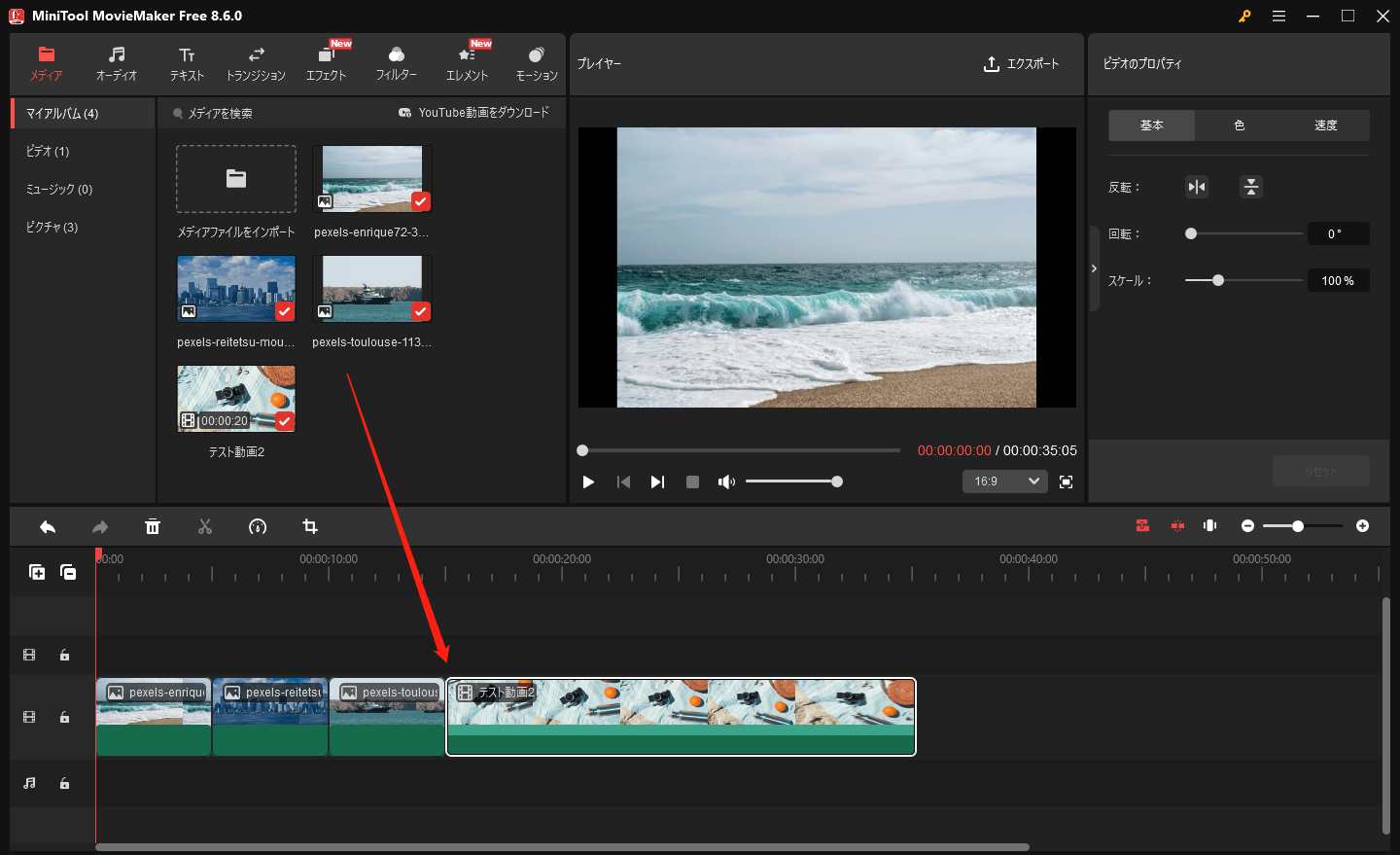Click メディアファイルをインポート to add media
1400x855 pixels.
[x=235, y=178]
